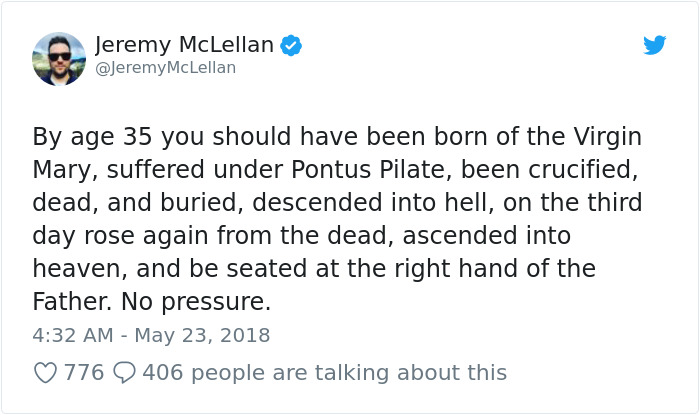
Task: Click the reply speech bubble icon
Action: tap(124, 373)
